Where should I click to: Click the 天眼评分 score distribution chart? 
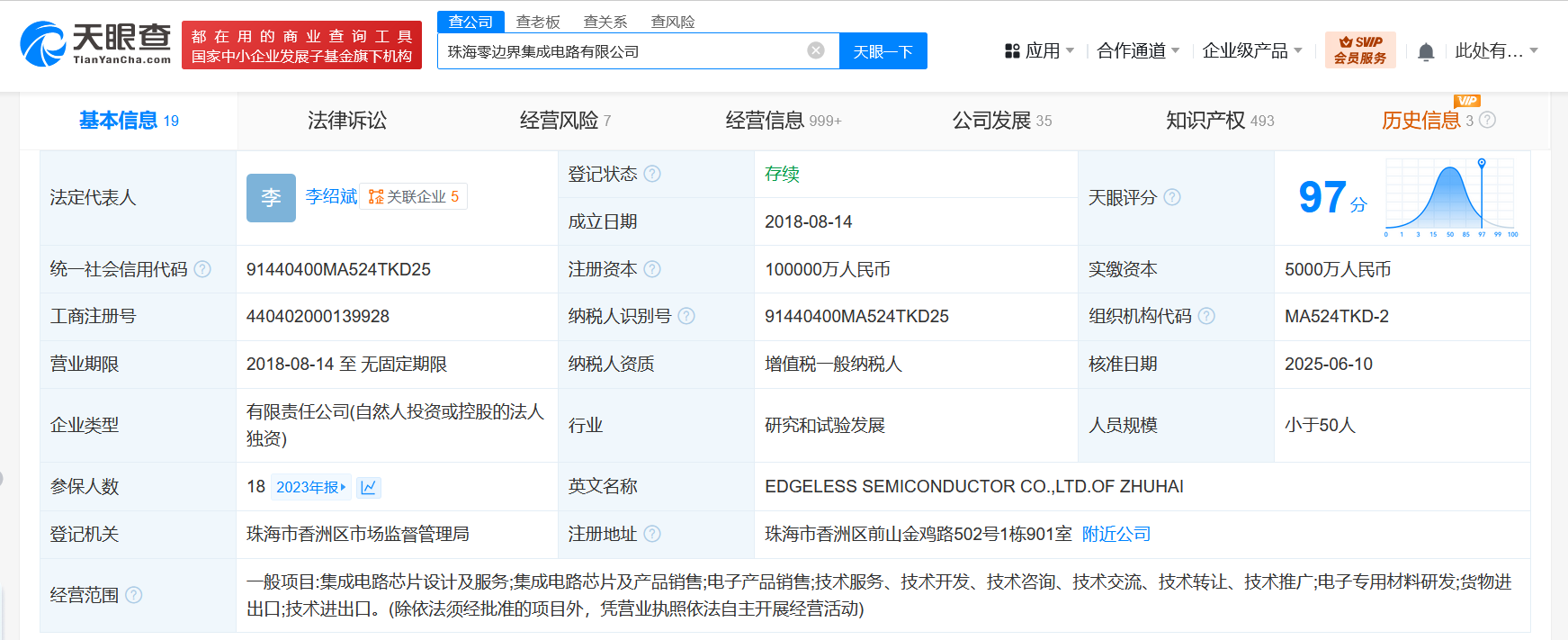coord(1450,197)
